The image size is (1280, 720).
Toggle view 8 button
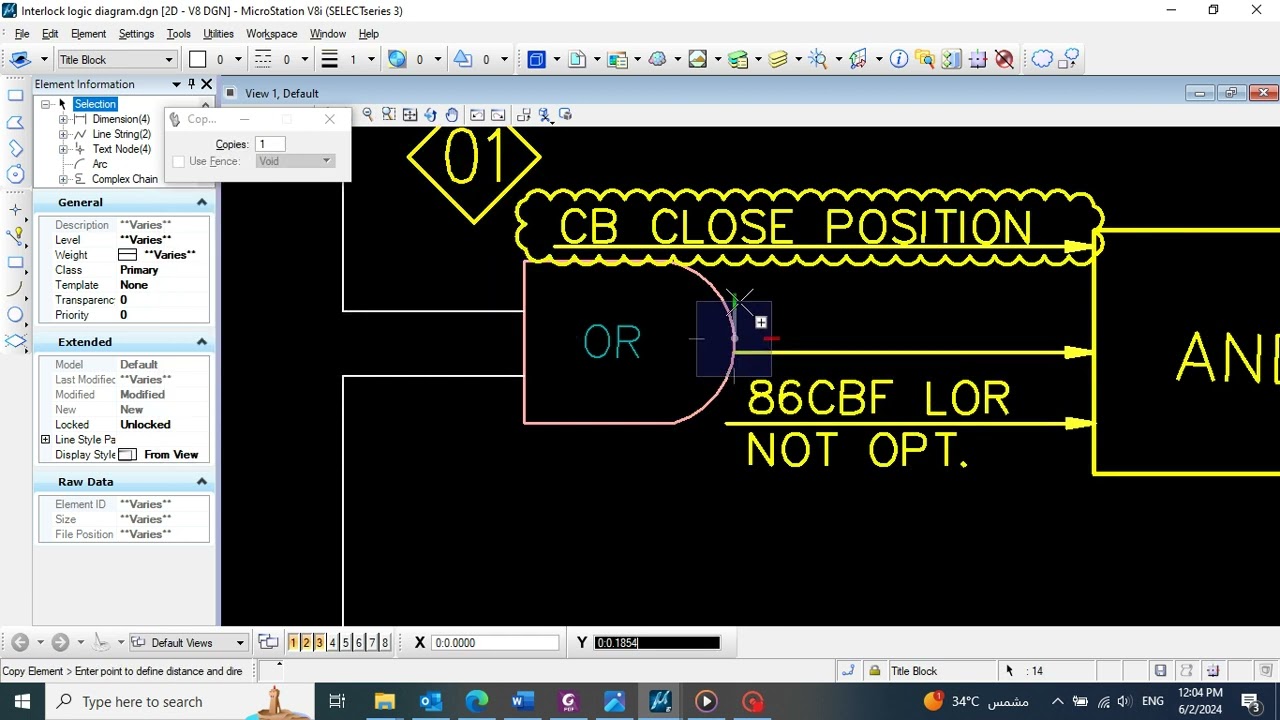[385, 643]
